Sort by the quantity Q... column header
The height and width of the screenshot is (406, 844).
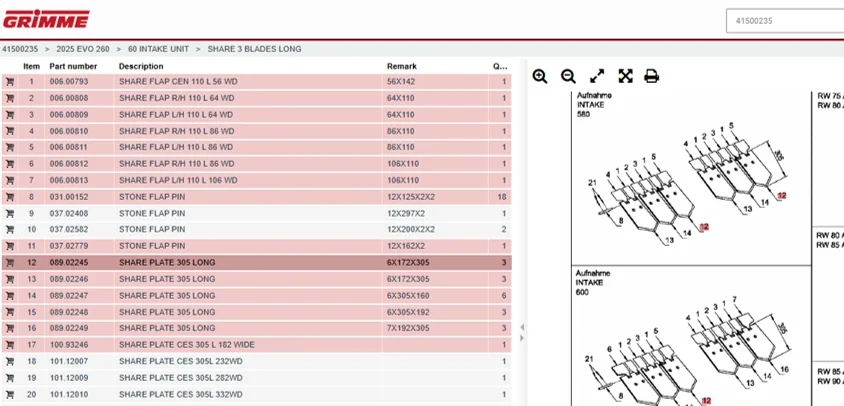coord(500,66)
